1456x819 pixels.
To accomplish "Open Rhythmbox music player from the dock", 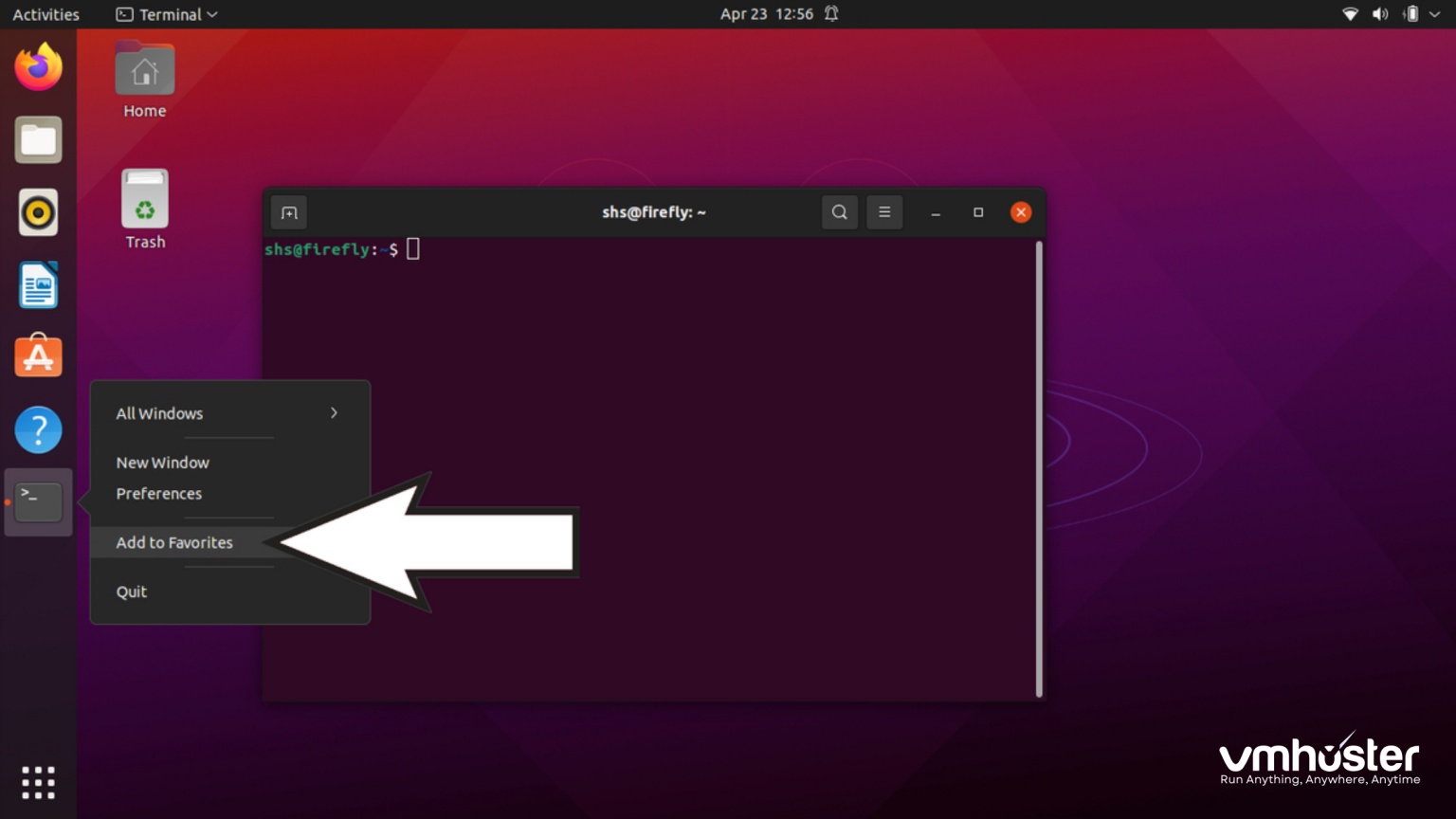I will coord(38,212).
